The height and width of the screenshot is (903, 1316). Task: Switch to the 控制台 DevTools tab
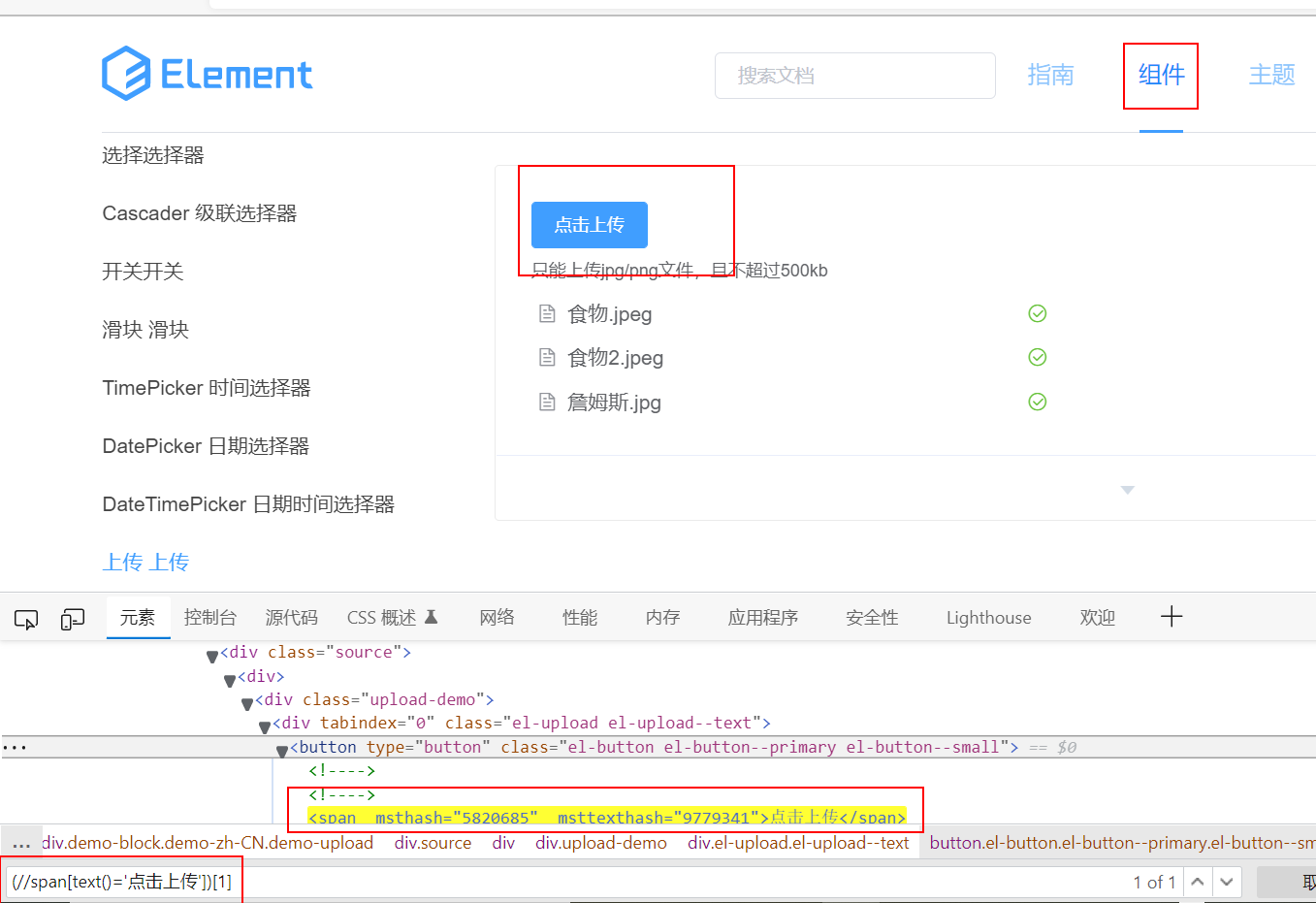pos(209,617)
